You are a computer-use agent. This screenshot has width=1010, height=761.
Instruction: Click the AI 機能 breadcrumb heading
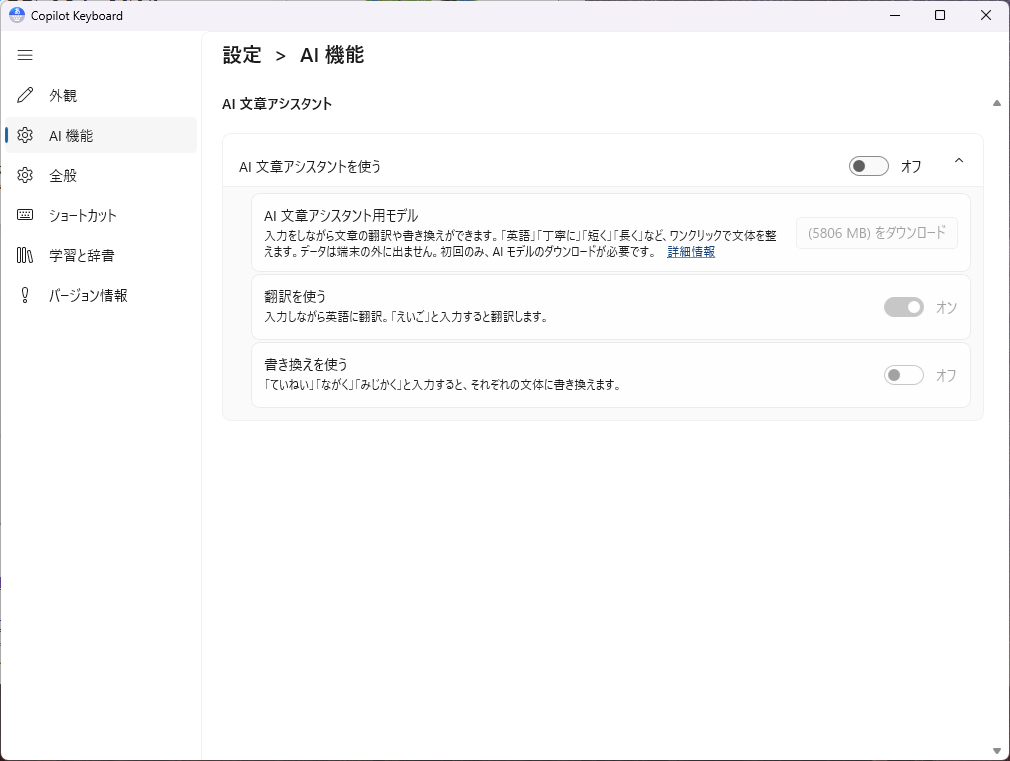(332, 55)
